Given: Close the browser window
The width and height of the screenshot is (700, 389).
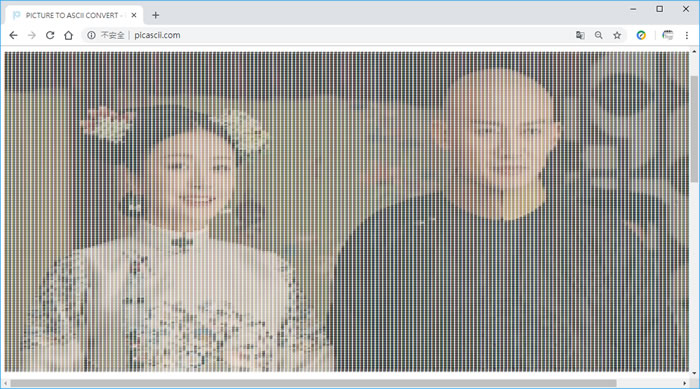Looking at the screenshot, I should pyautogui.click(x=686, y=9).
